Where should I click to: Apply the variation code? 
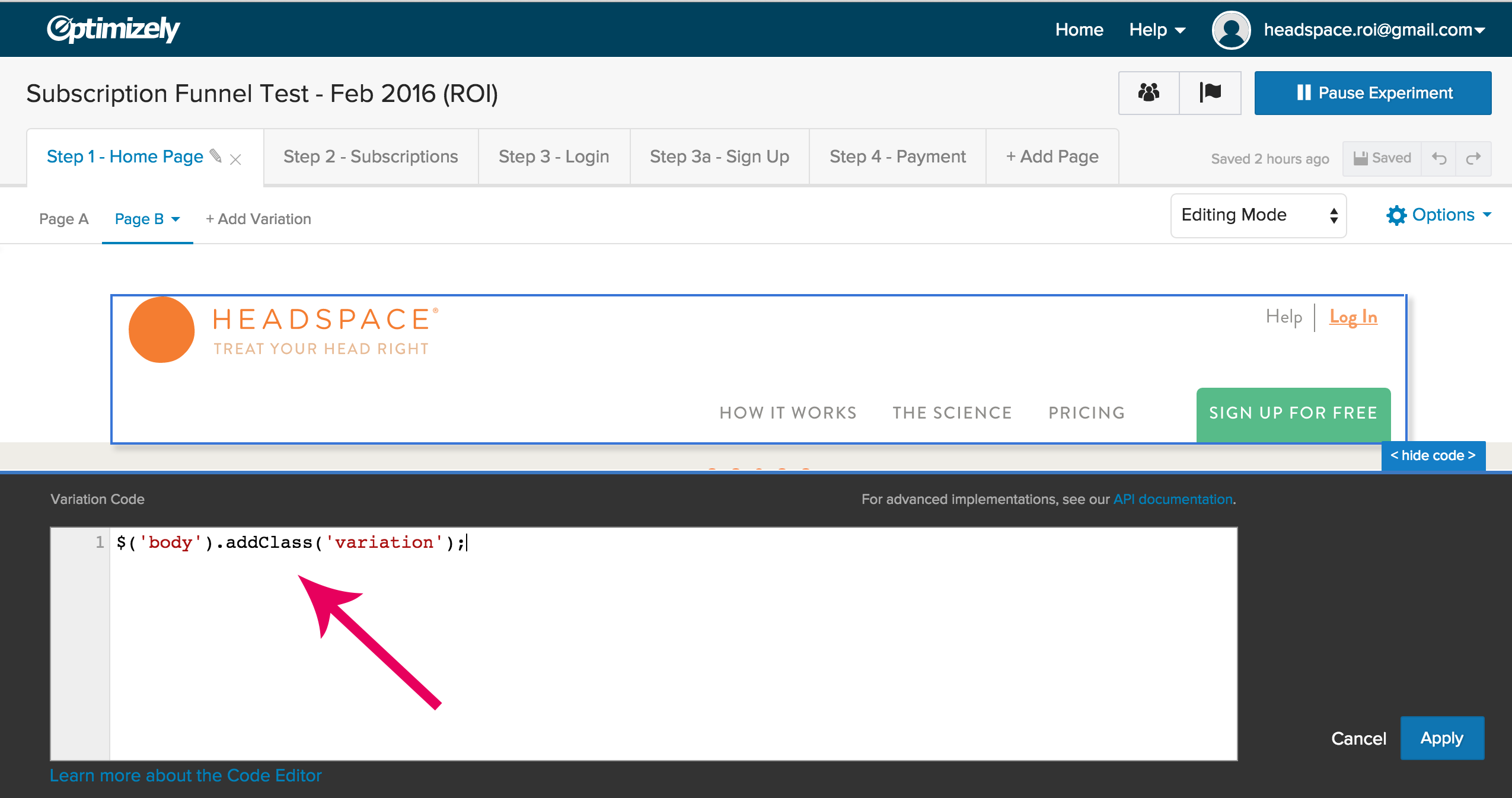pos(1441,738)
